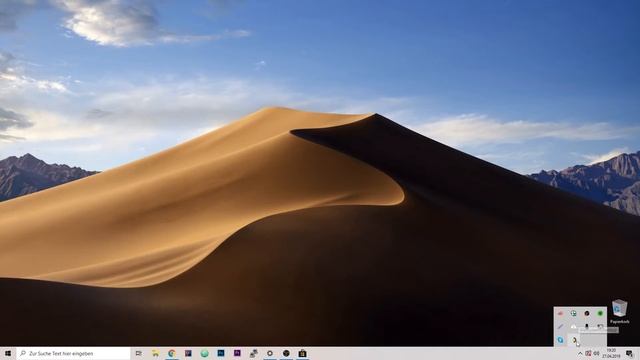Open the dark square app beside Chrome
Screen dimensions: 640x360
pos(188,353)
